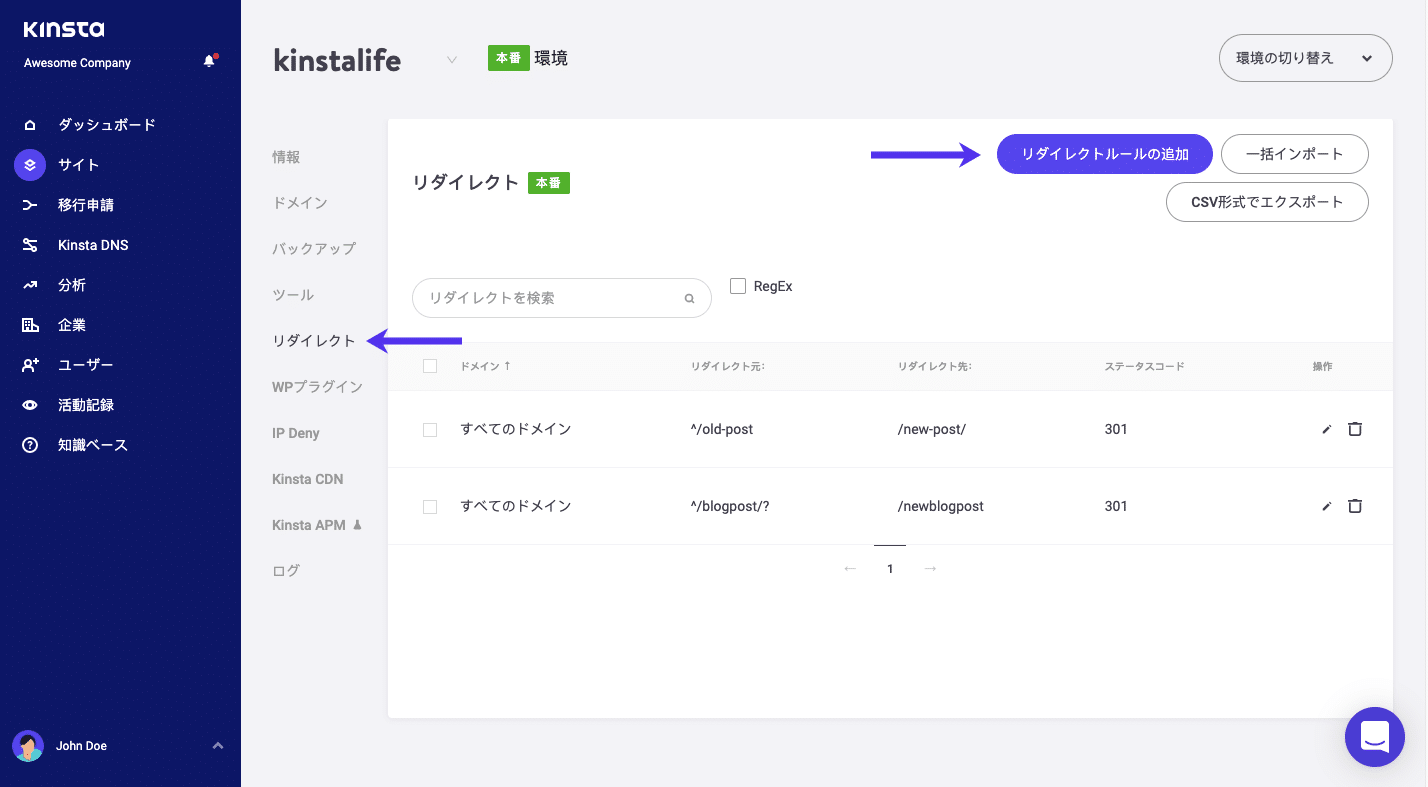
Task: Check the ^/old-post row checkbox
Action: point(430,429)
